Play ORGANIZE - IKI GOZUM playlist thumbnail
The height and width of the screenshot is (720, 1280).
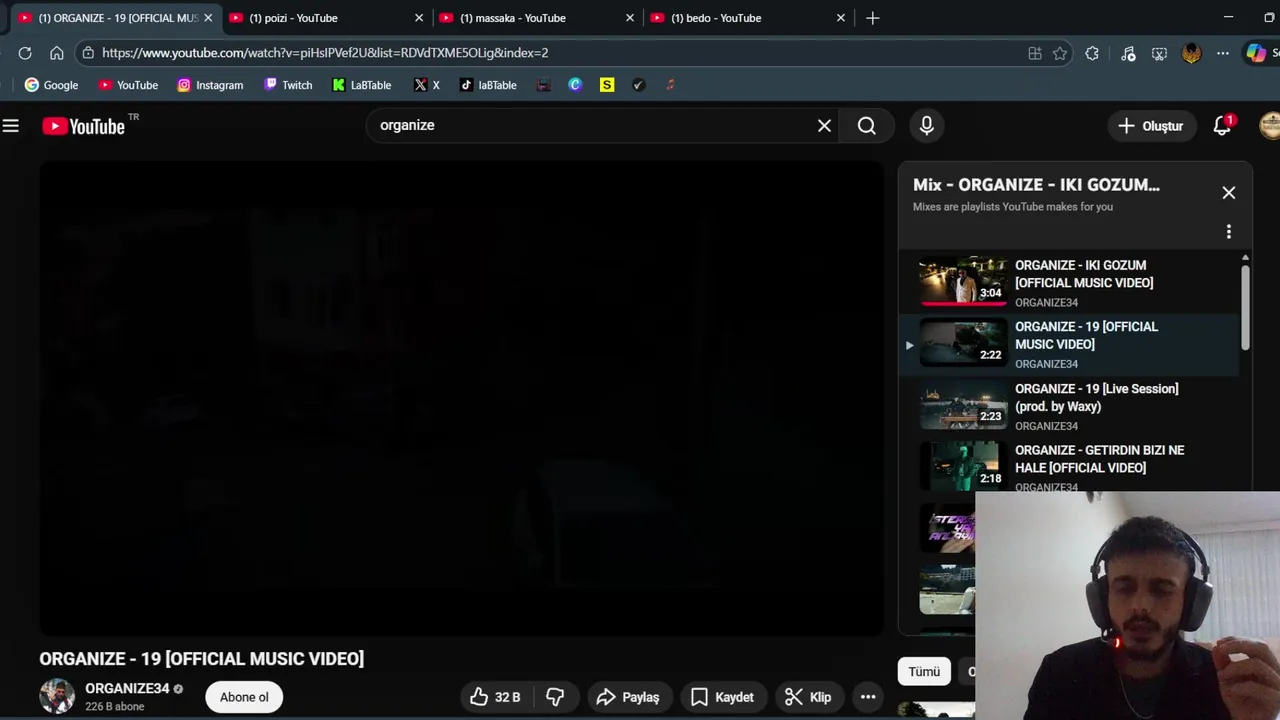tap(963, 281)
